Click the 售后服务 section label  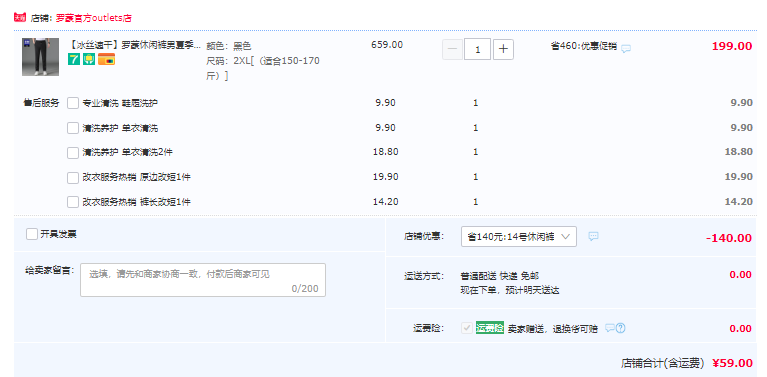click(x=41, y=103)
